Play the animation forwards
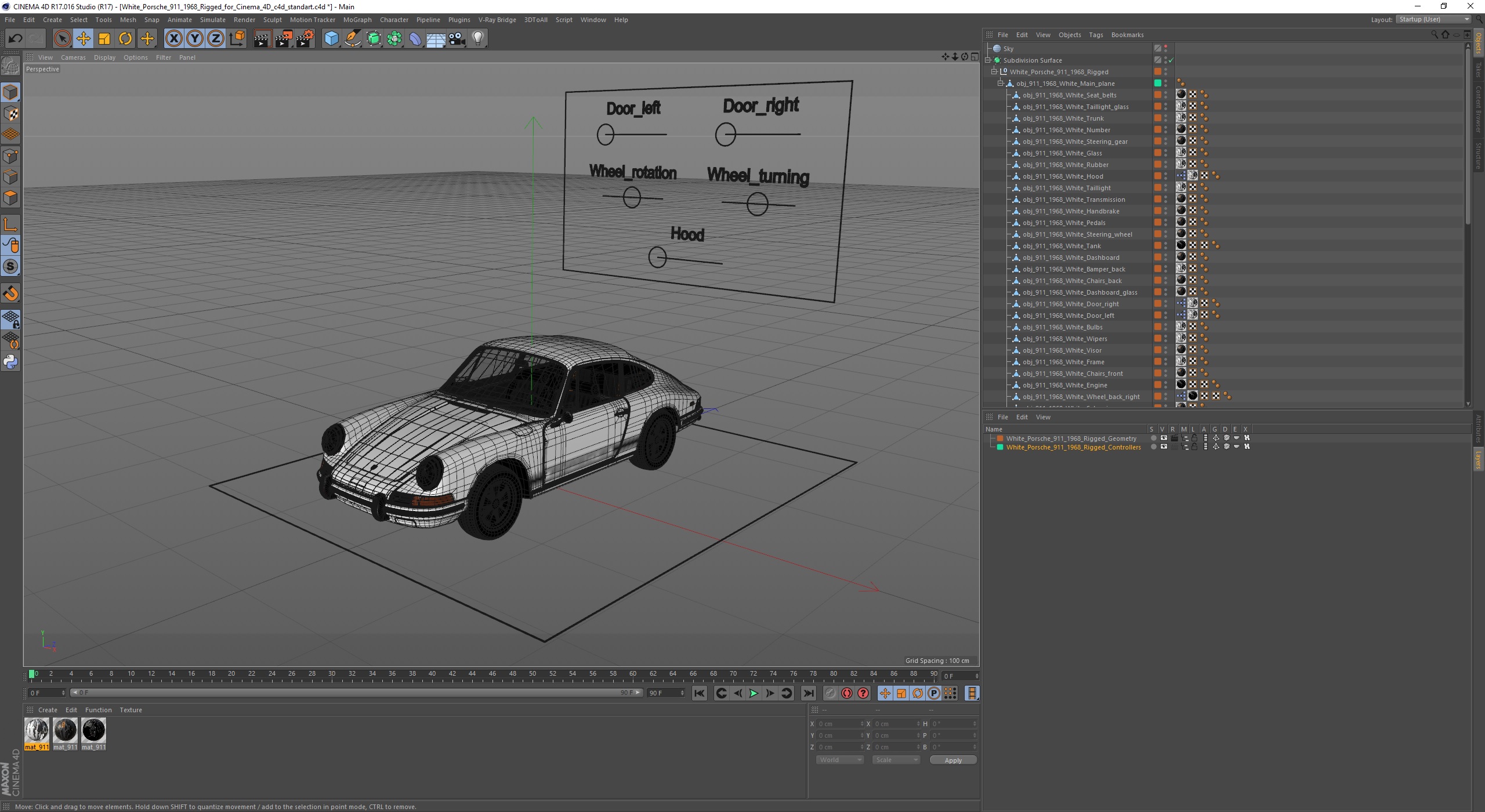The height and width of the screenshot is (812, 1485). click(754, 693)
